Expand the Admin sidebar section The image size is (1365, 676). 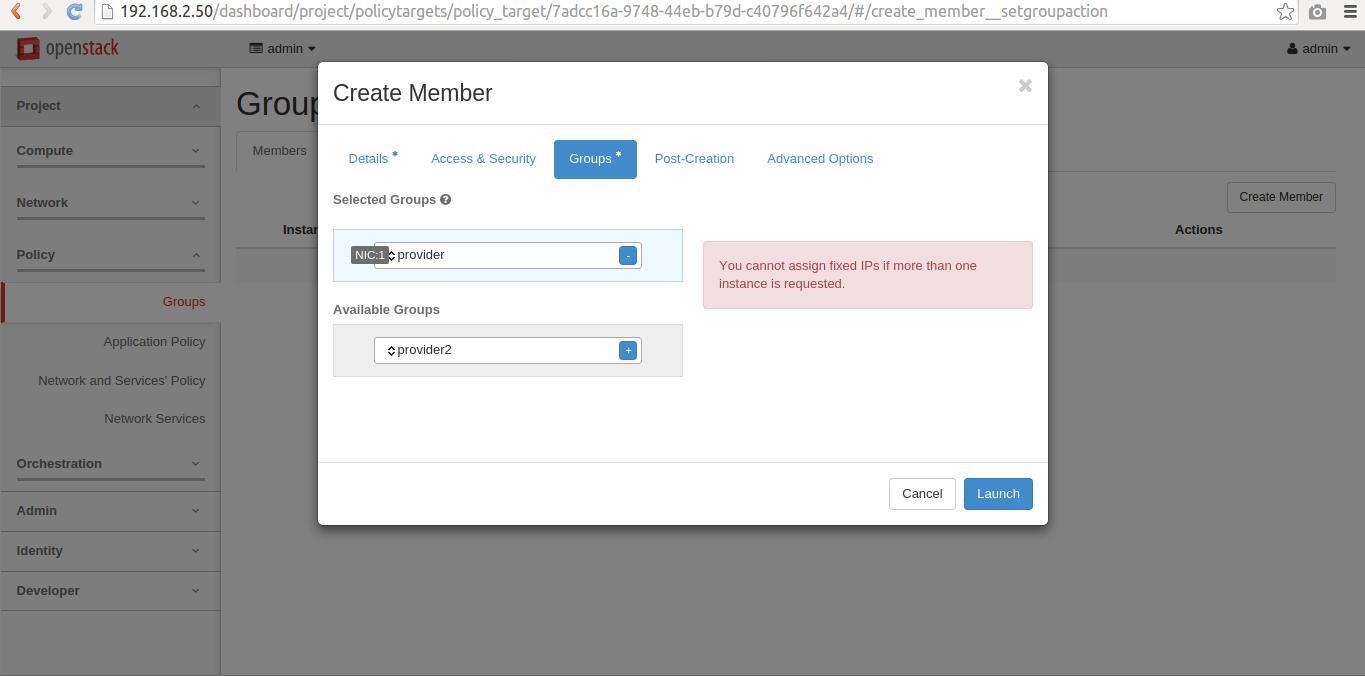point(110,511)
